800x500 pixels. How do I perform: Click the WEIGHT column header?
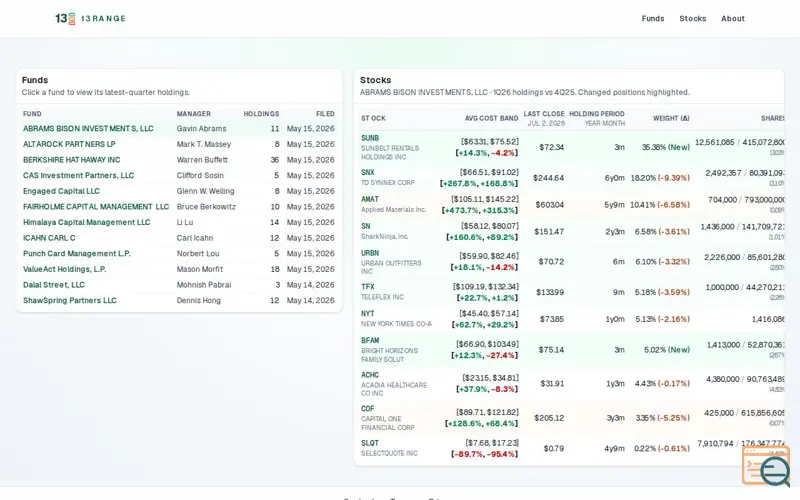(671, 118)
